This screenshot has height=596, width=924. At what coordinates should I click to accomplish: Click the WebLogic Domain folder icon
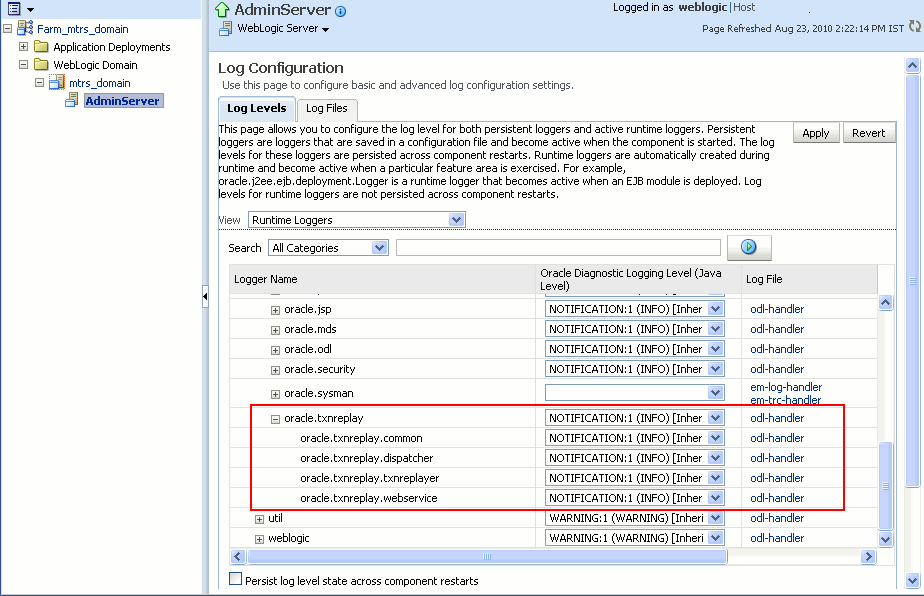pos(41,64)
